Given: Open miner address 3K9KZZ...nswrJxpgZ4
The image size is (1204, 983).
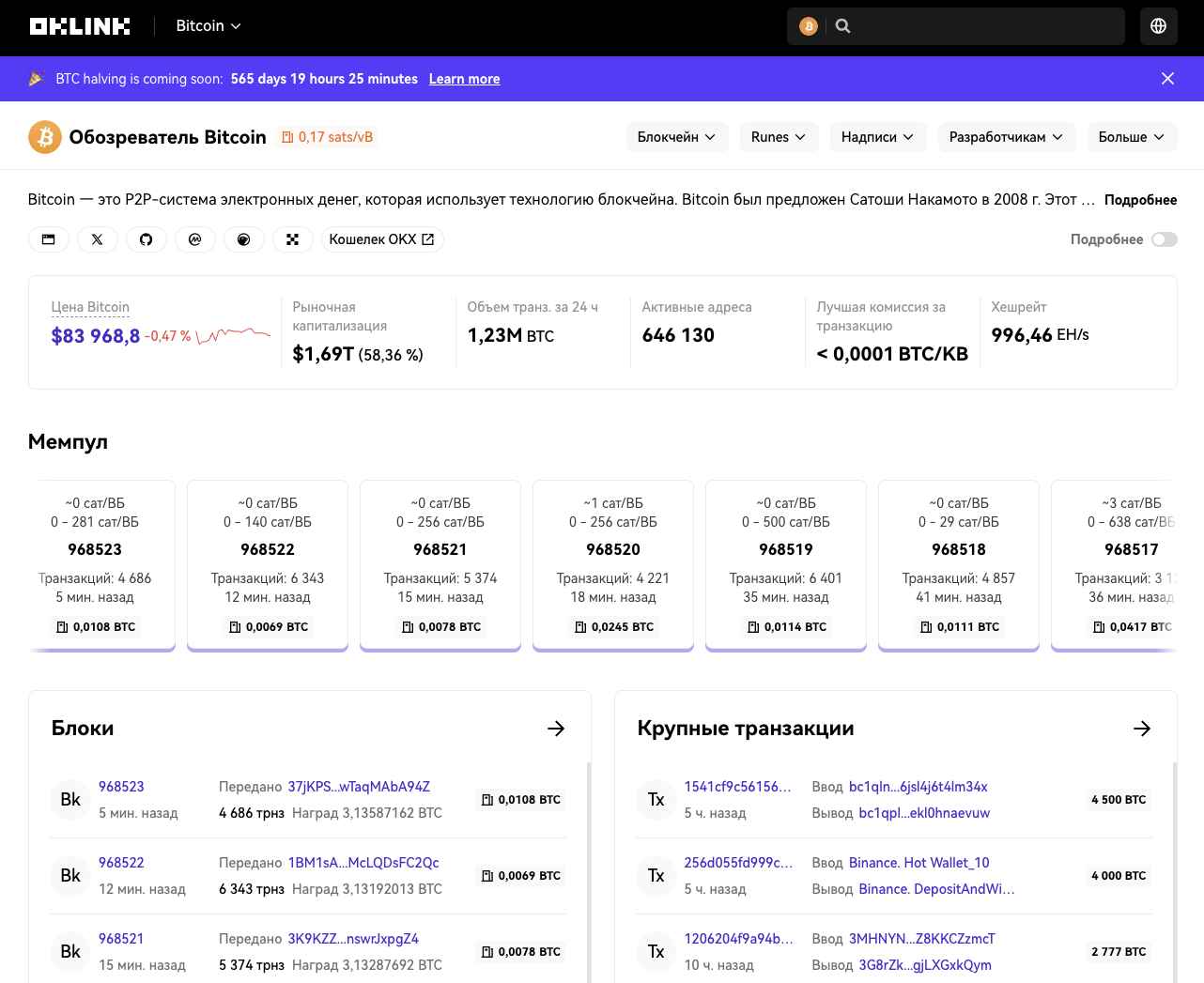Looking at the screenshot, I should pyautogui.click(x=353, y=939).
